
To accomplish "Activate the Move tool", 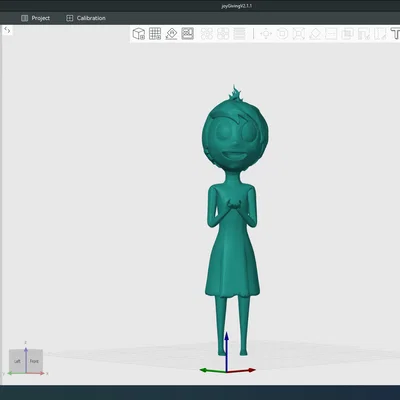I will coord(266,34).
